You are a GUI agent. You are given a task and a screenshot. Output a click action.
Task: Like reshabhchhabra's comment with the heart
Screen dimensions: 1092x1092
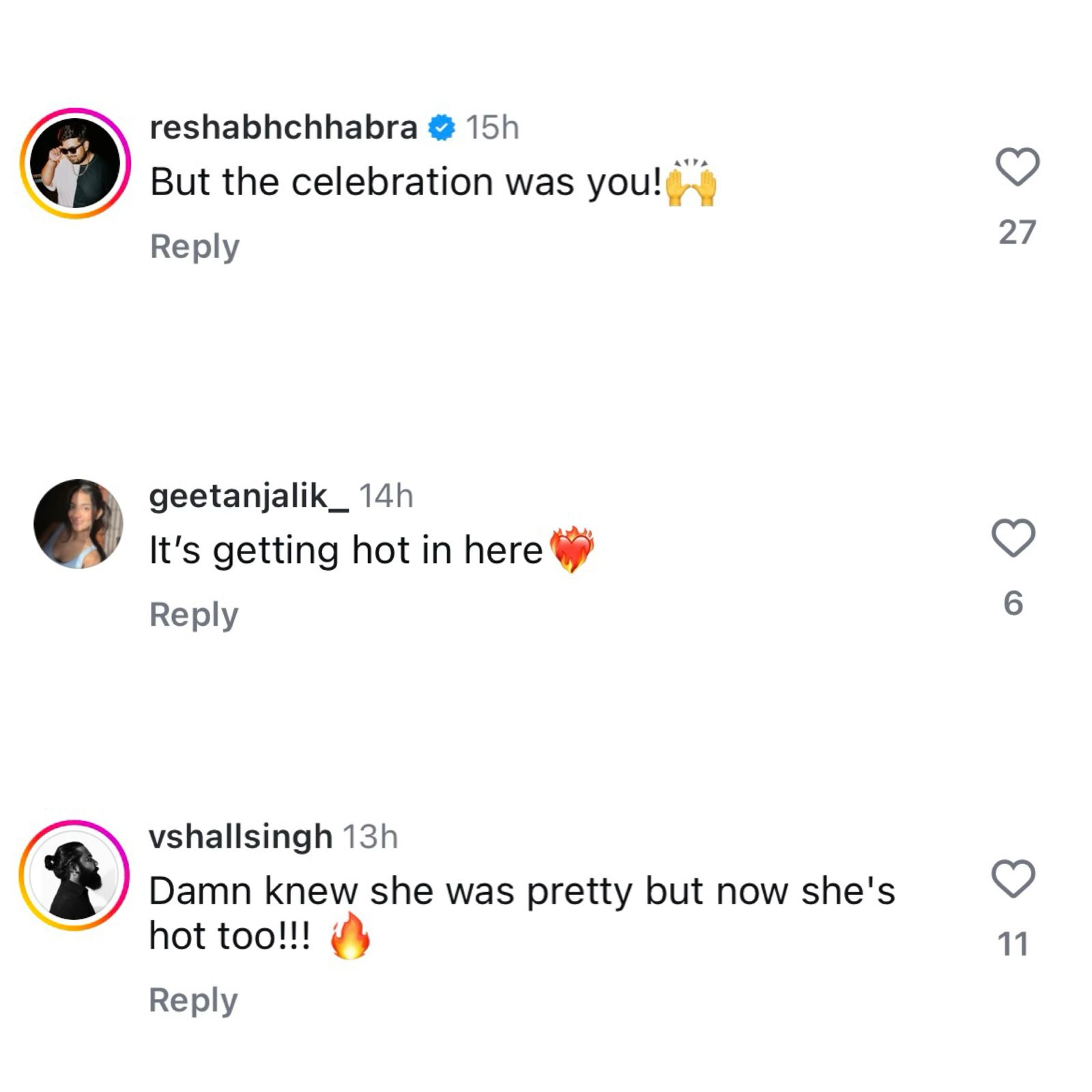pyautogui.click(x=1017, y=167)
